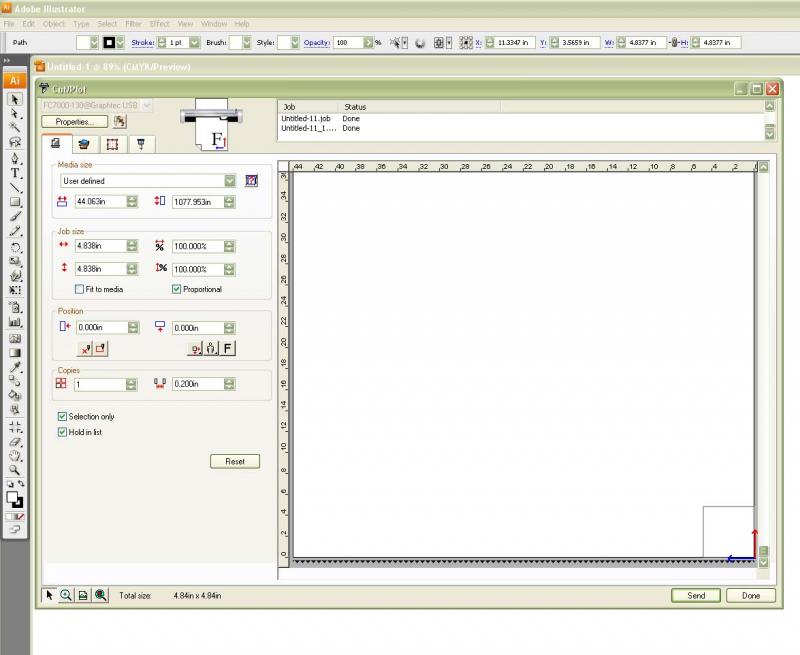Open the Stroke weight dropdown
The image size is (800, 655).
tap(194, 43)
